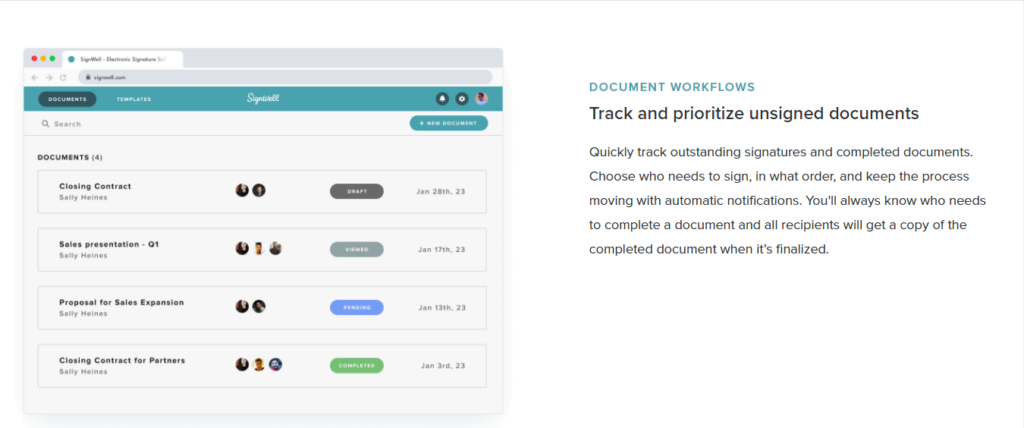Open Sales presentation - Q1 document

(x=109, y=244)
